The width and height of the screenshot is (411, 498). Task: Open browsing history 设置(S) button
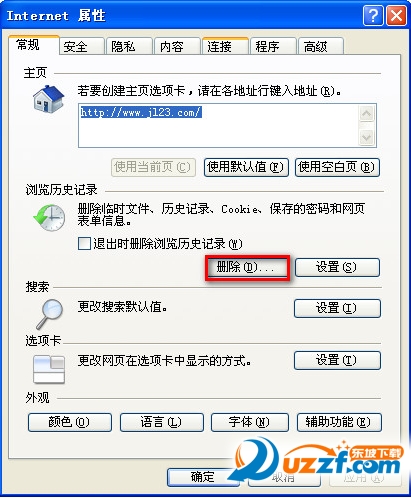click(337, 267)
